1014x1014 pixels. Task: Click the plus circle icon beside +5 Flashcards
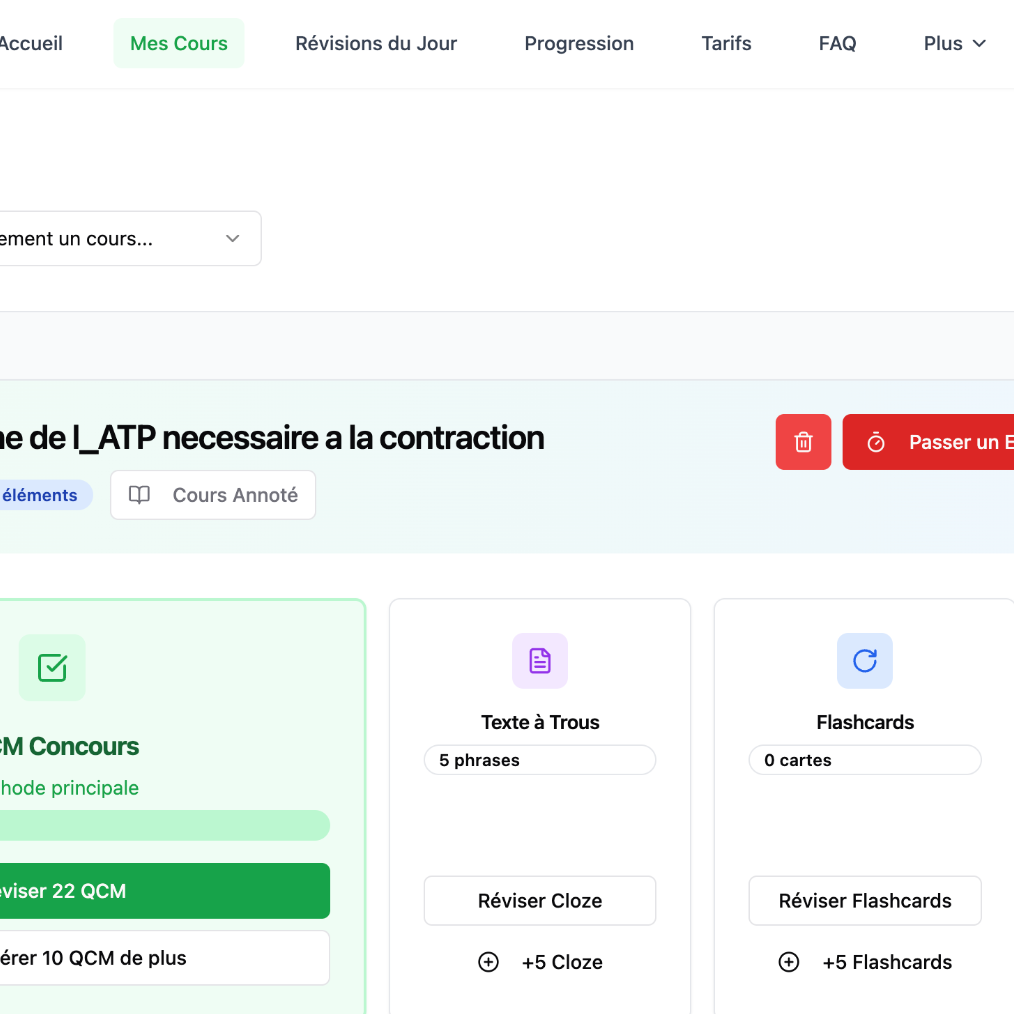point(789,962)
